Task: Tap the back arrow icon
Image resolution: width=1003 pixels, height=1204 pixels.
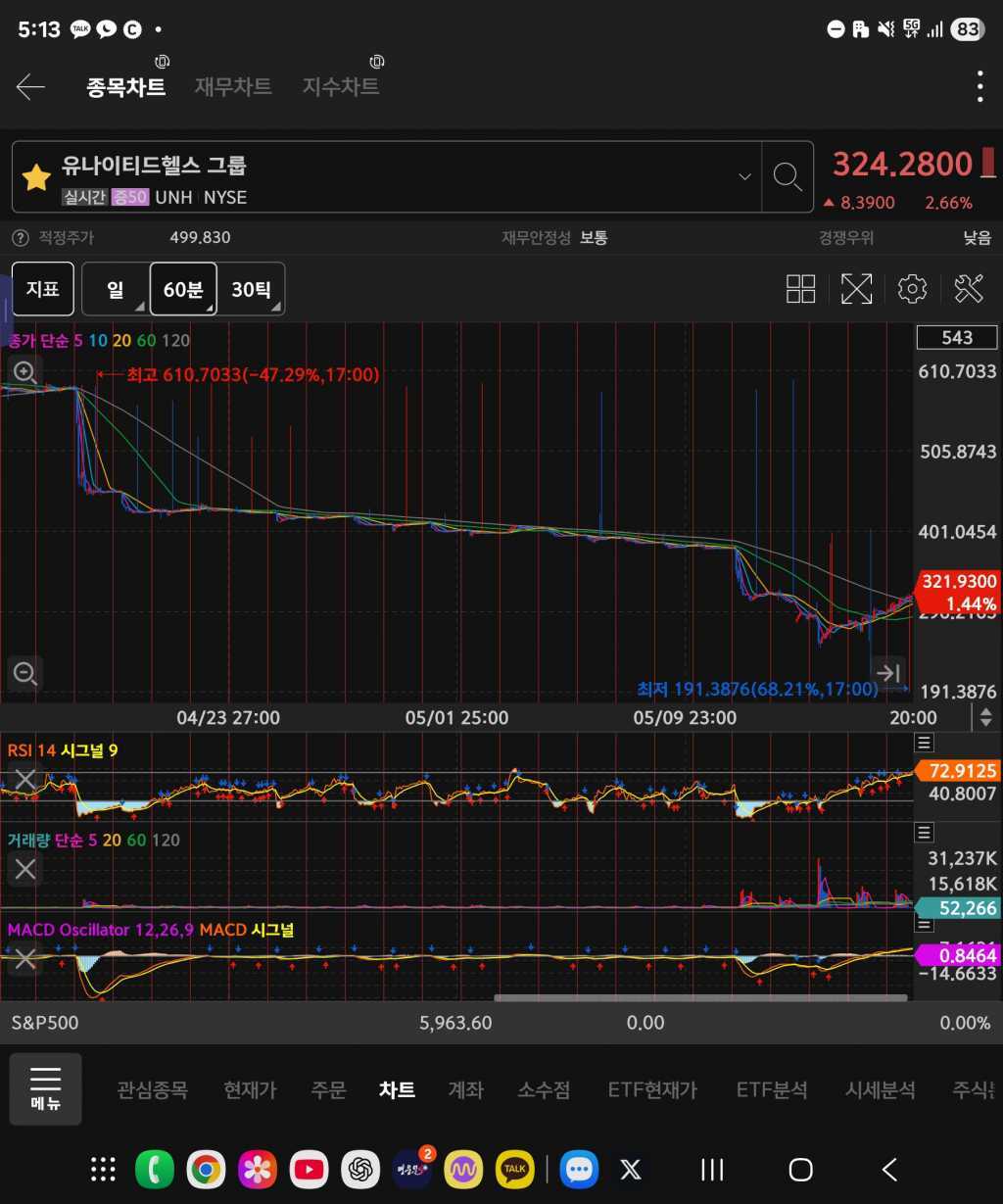Action: click(x=30, y=87)
